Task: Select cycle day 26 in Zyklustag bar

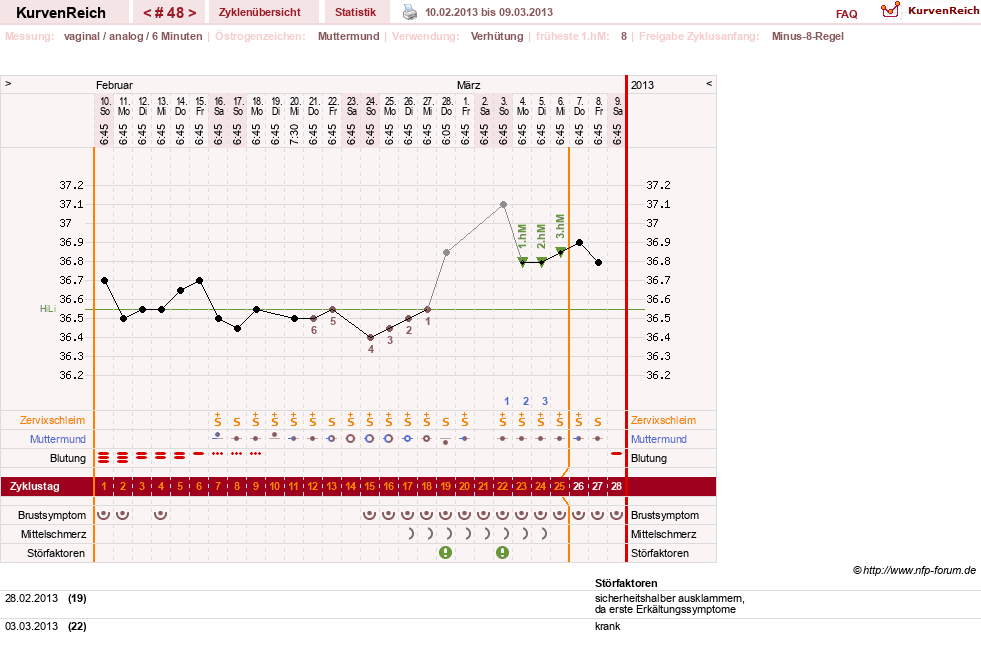Action: [x=578, y=486]
